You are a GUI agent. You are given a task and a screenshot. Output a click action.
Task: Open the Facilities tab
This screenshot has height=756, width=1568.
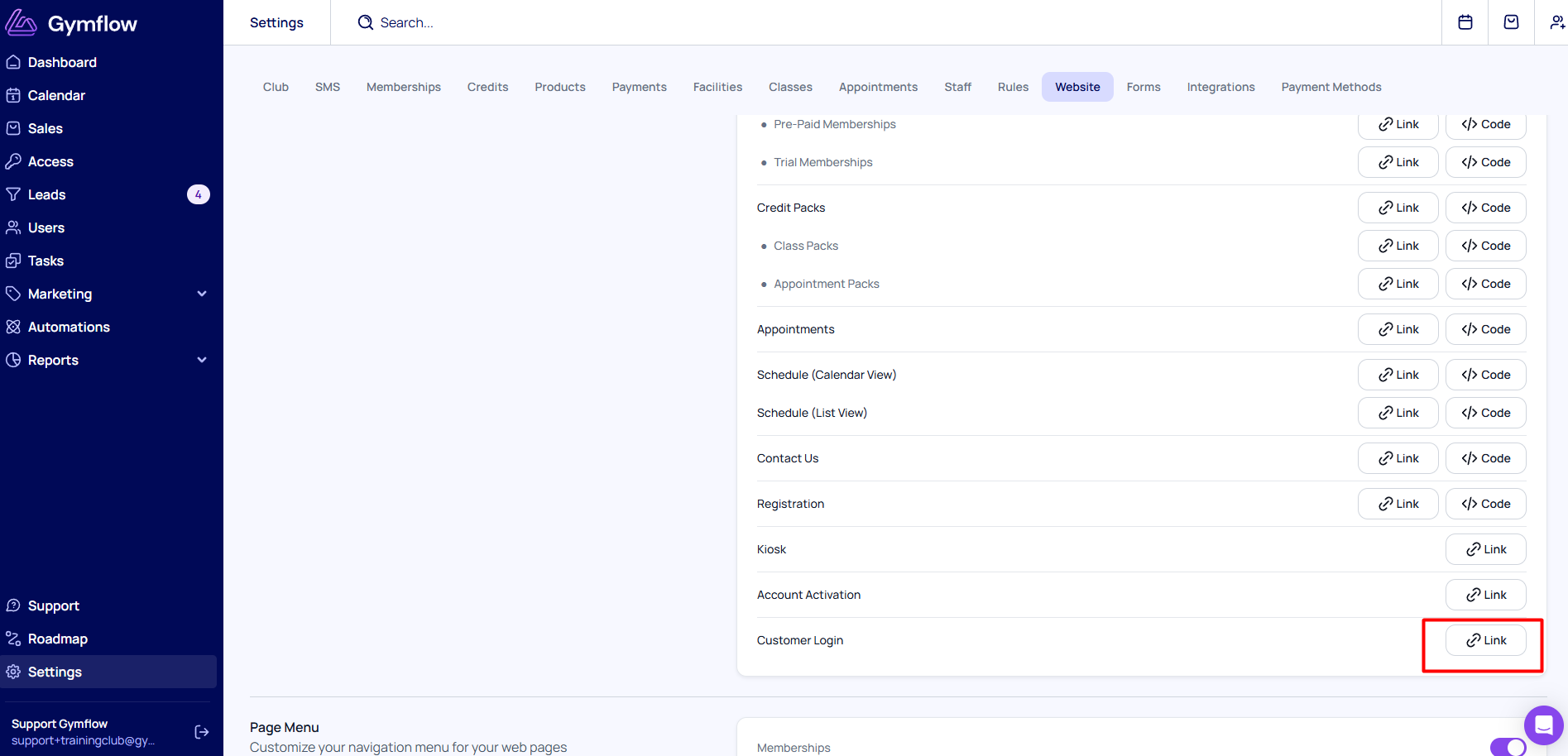pyautogui.click(x=718, y=87)
